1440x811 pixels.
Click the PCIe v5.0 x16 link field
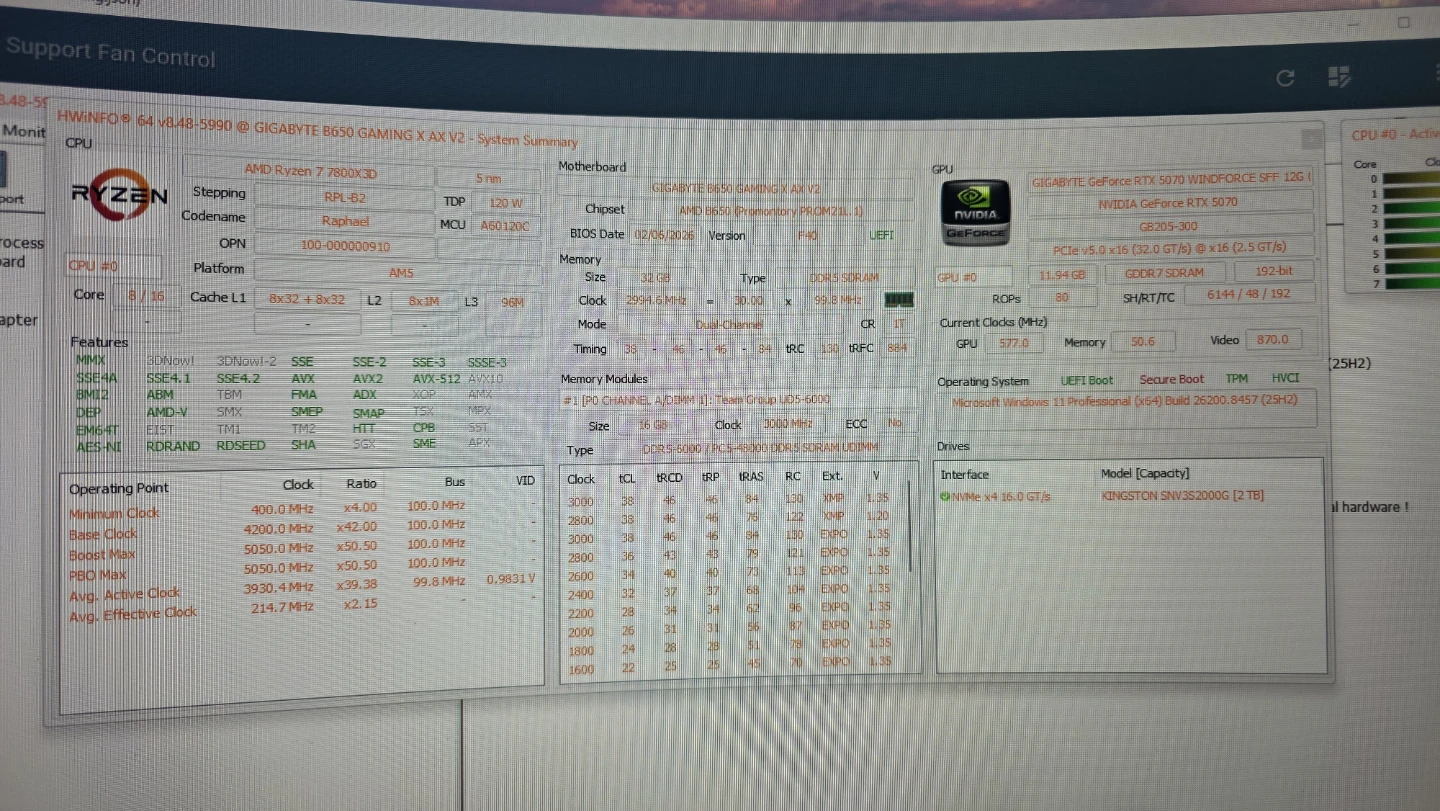(x=1170, y=248)
